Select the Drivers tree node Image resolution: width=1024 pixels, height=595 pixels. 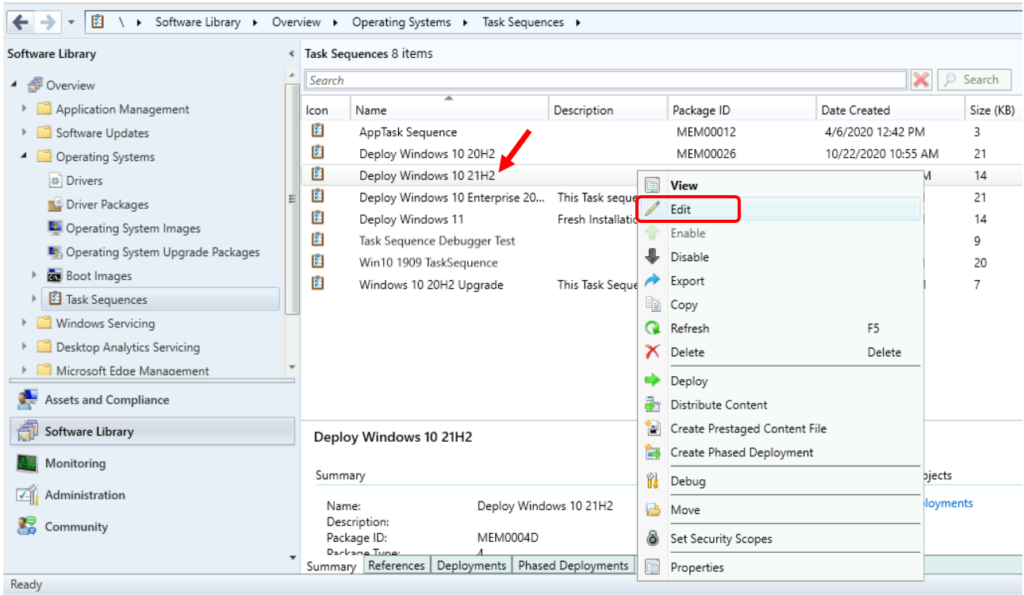point(84,180)
